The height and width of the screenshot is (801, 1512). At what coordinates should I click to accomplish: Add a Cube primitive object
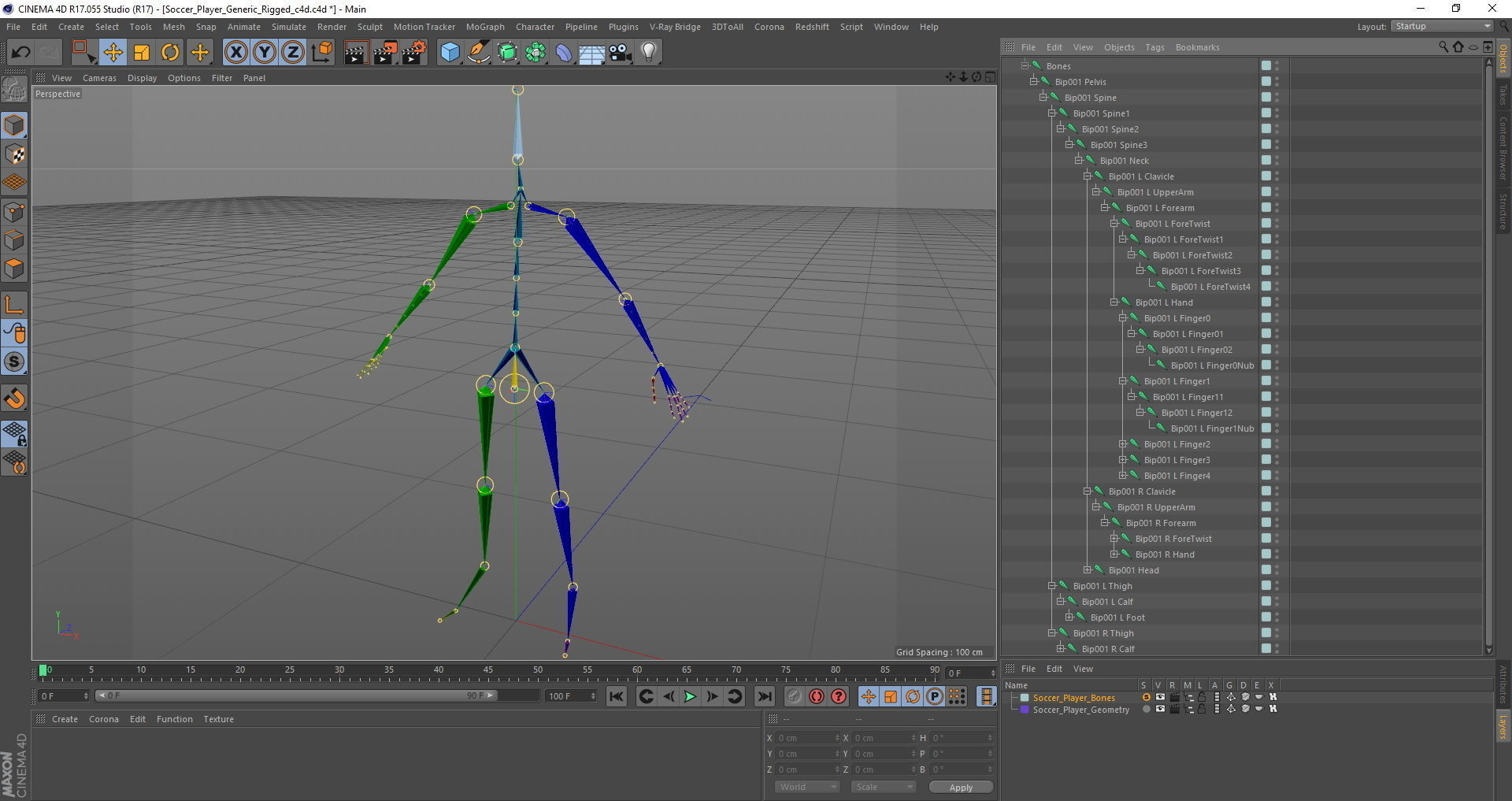[450, 53]
